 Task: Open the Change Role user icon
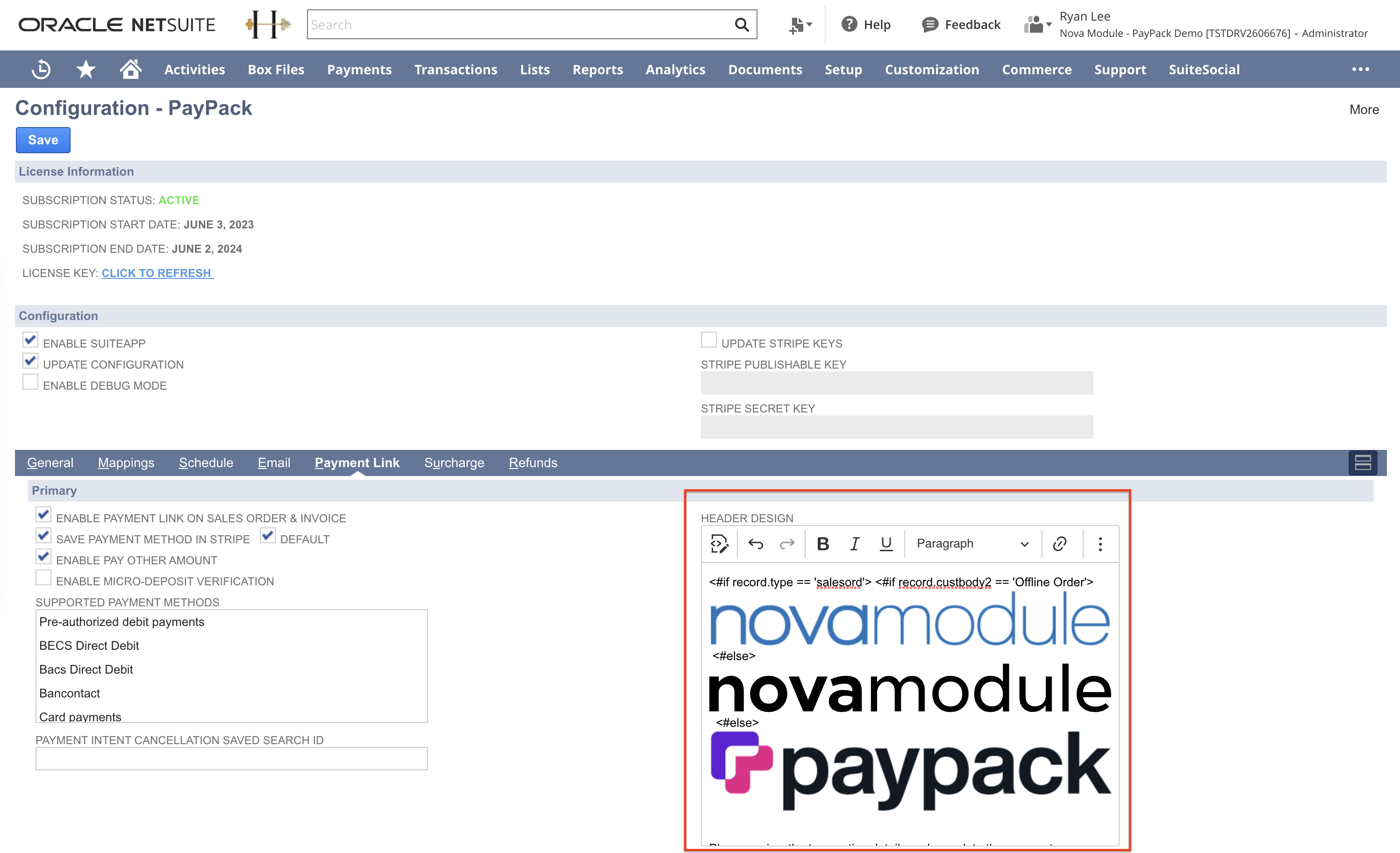[1037, 24]
